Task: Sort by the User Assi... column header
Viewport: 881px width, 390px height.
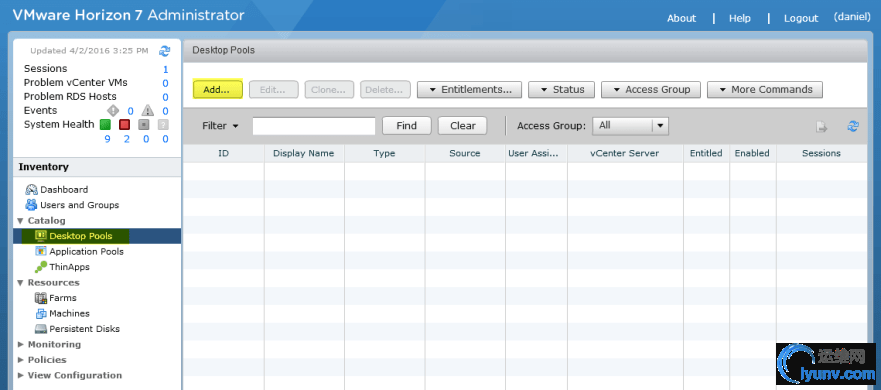Action: point(536,153)
